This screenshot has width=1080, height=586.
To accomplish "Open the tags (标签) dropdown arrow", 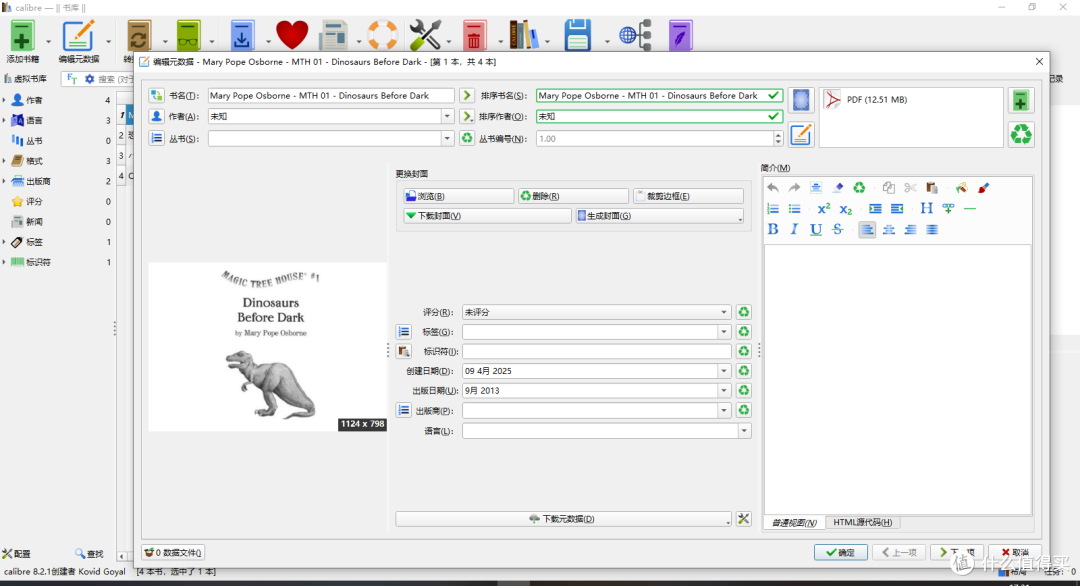I will 724,332.
